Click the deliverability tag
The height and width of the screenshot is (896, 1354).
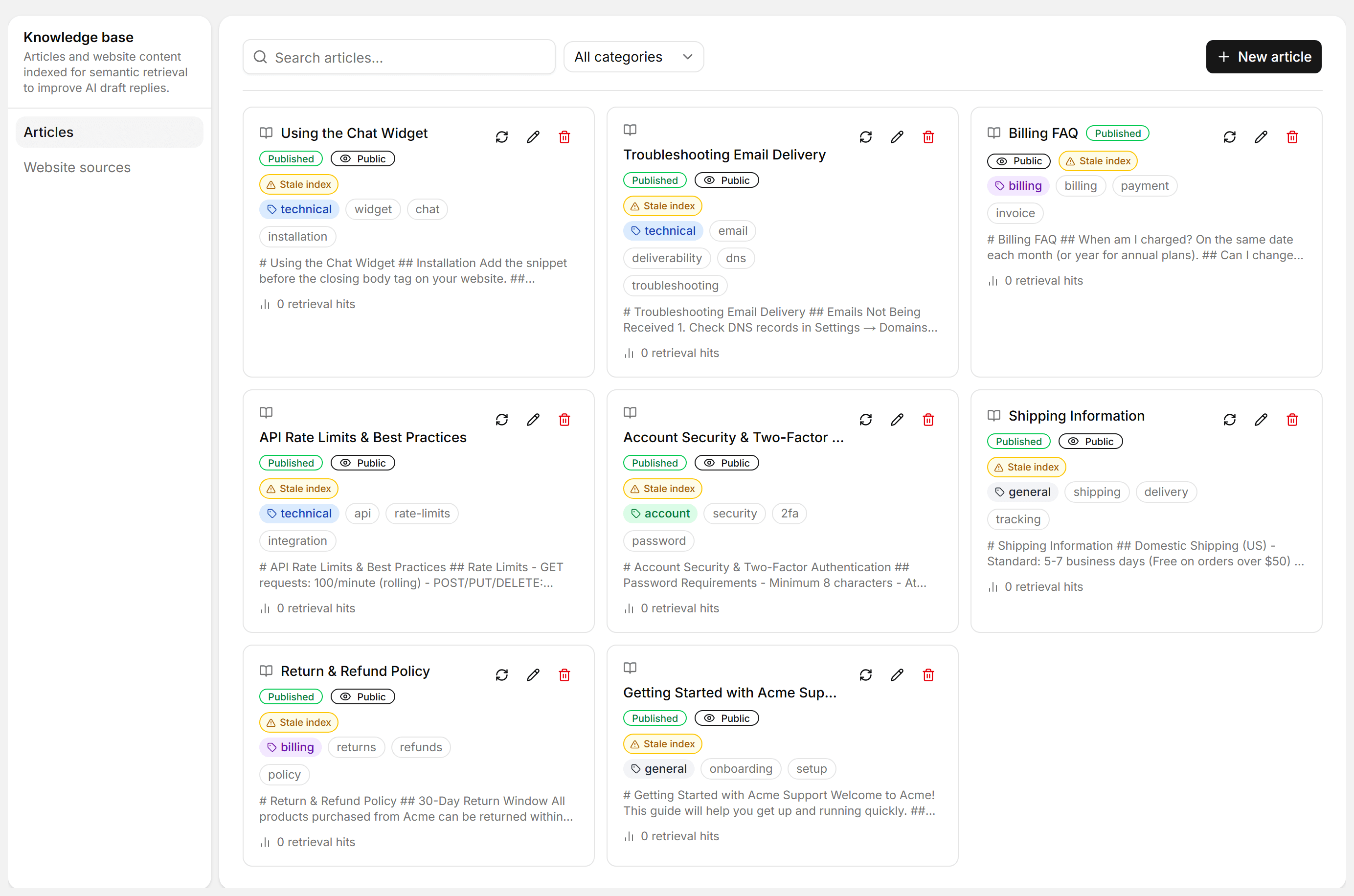click(667, 258)
